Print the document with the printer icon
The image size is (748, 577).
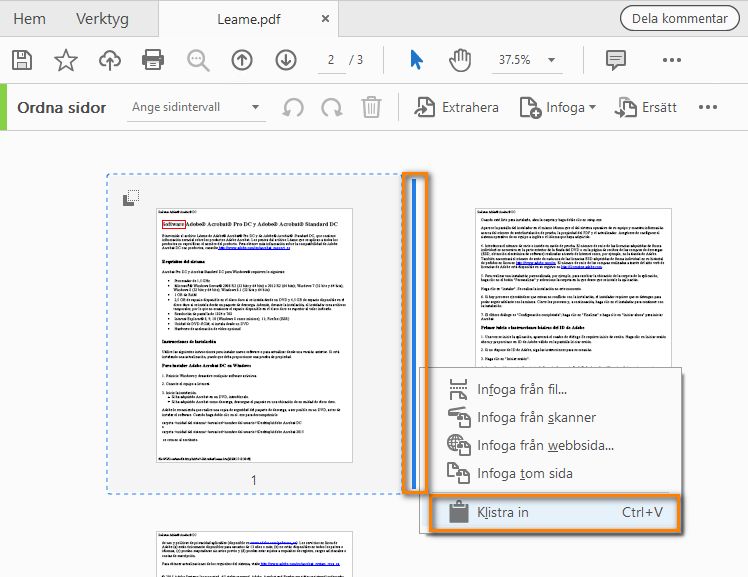click(x=153, y=60)
